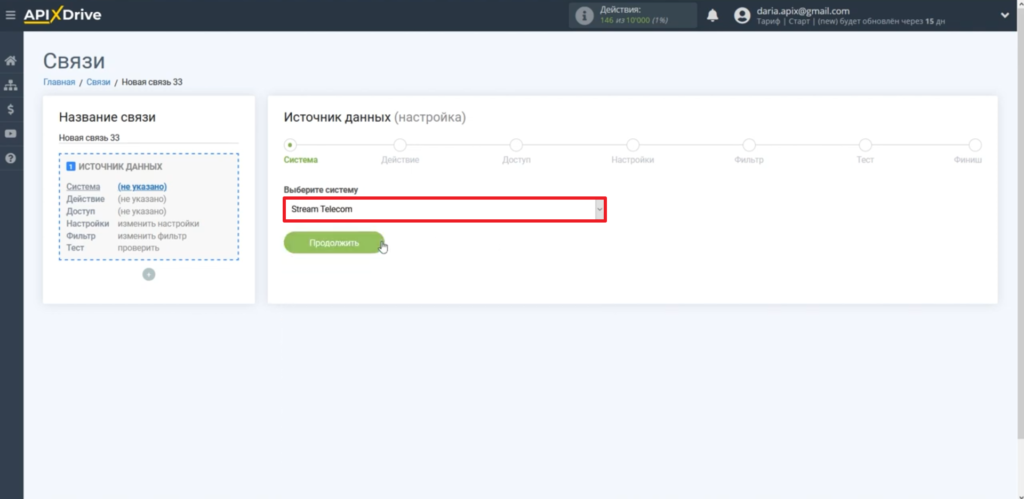
Task: Click the (не указано) link next to Система
Action: [142, 187]
